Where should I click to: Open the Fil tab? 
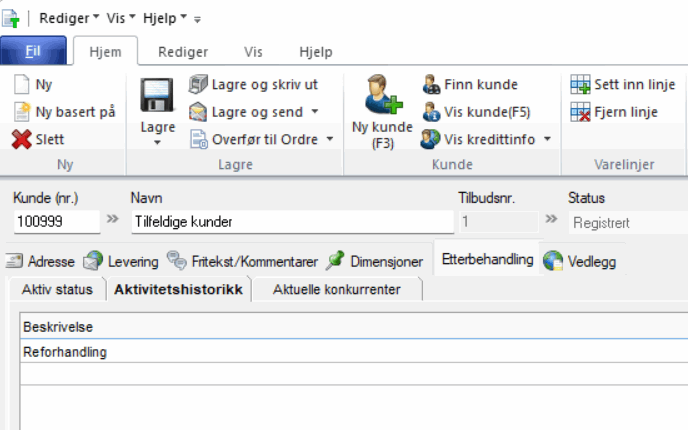[33, 52]
